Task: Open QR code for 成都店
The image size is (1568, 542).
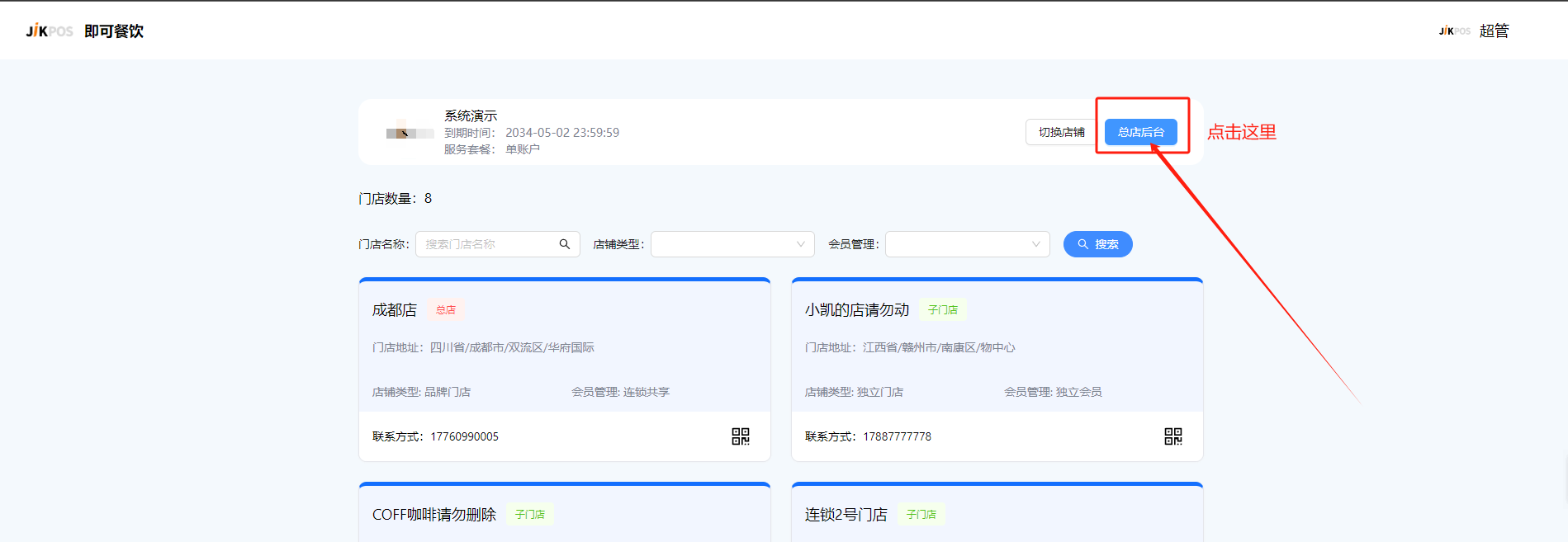Action: (x=740, y=436)
